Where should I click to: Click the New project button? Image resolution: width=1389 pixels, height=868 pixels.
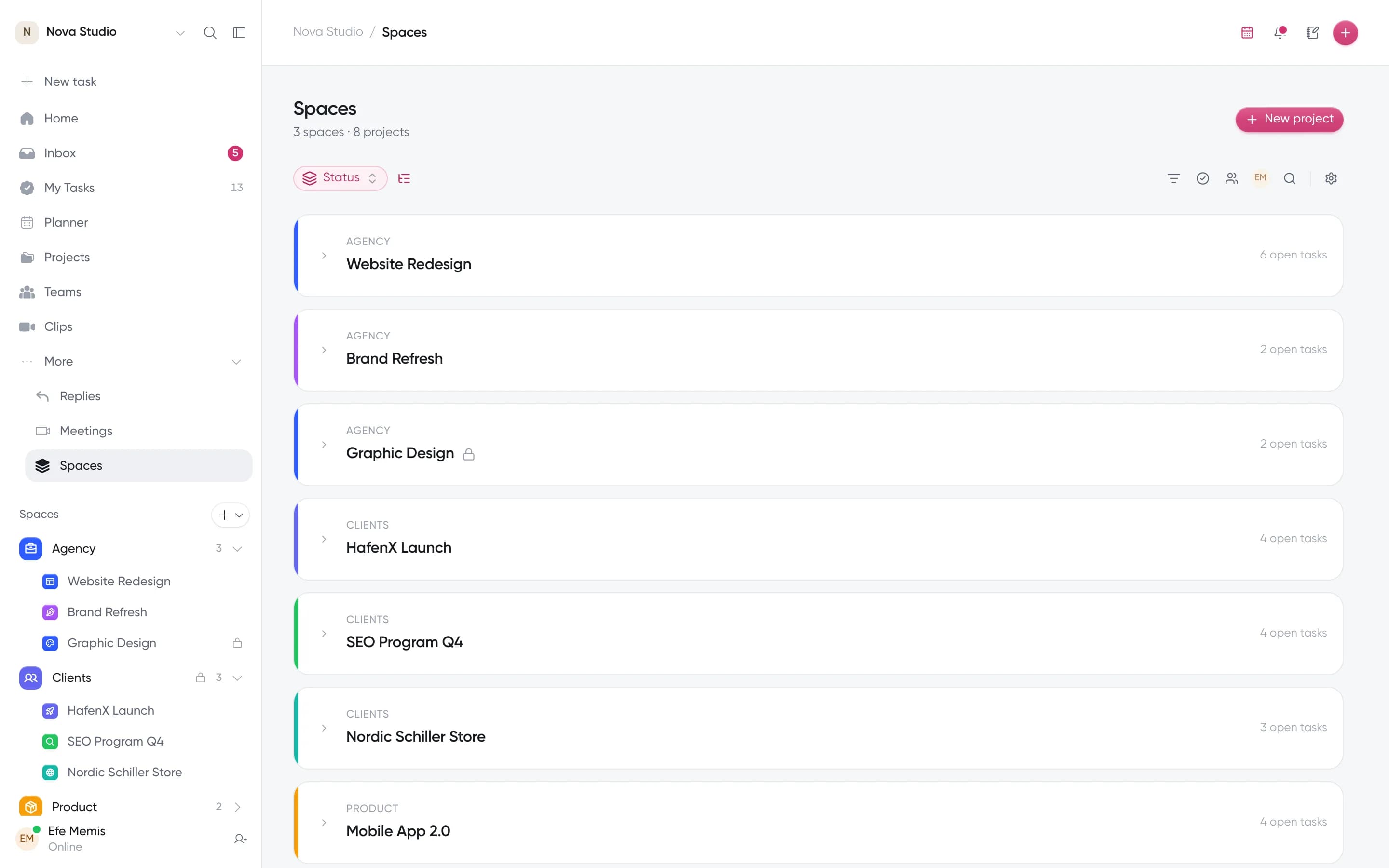[1289, 120]
